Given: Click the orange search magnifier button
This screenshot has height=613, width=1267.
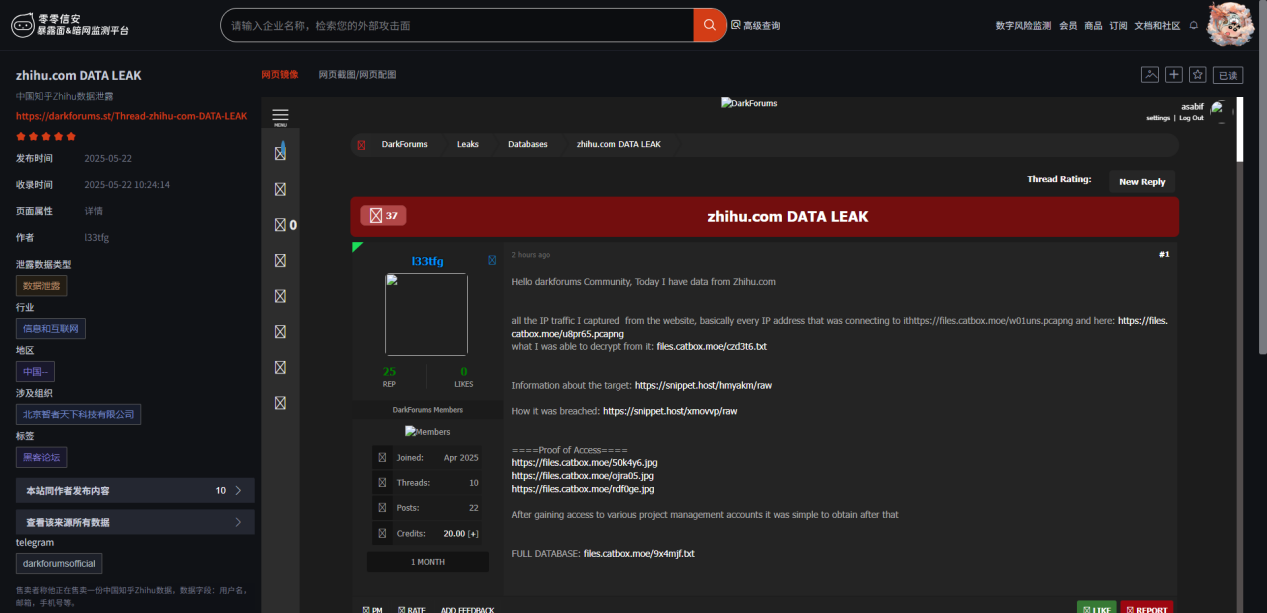Looking at the screenshot, I should point(709,25).
